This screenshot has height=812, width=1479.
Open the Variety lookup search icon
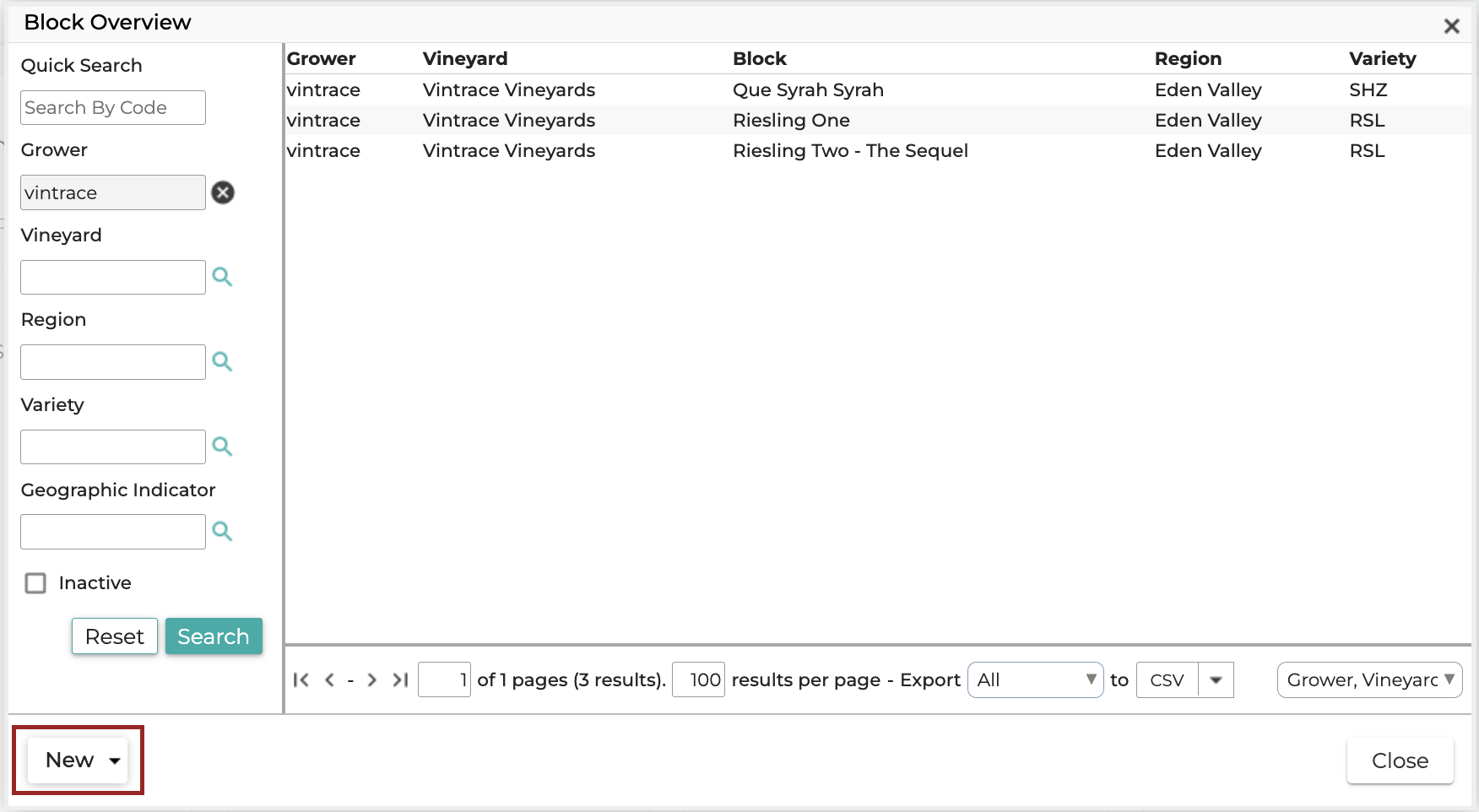(x=223, y=447)
